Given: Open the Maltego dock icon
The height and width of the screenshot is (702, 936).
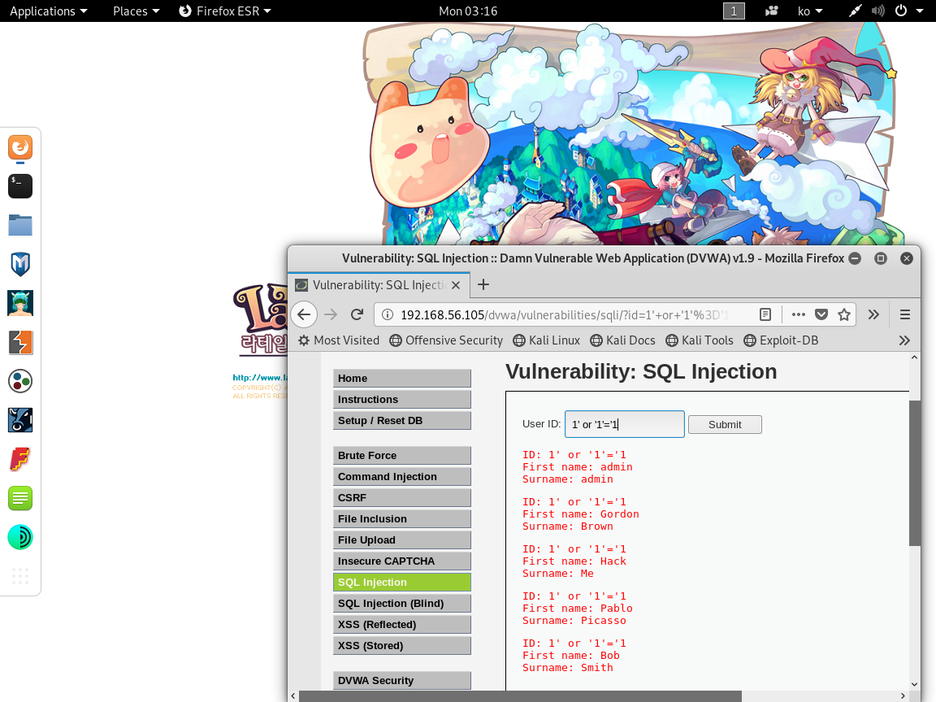Looking at the screenshot, I should [x=20, y=381].
